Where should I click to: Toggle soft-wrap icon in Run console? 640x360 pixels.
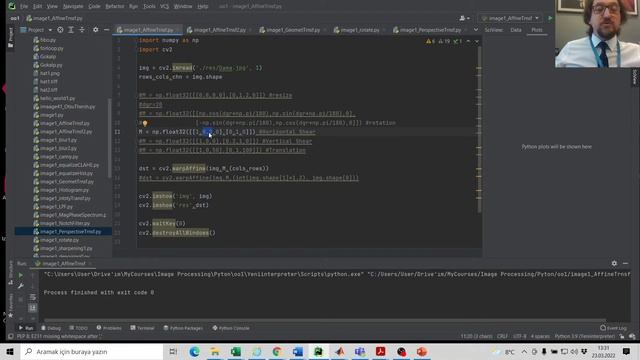tap(33, 297)
